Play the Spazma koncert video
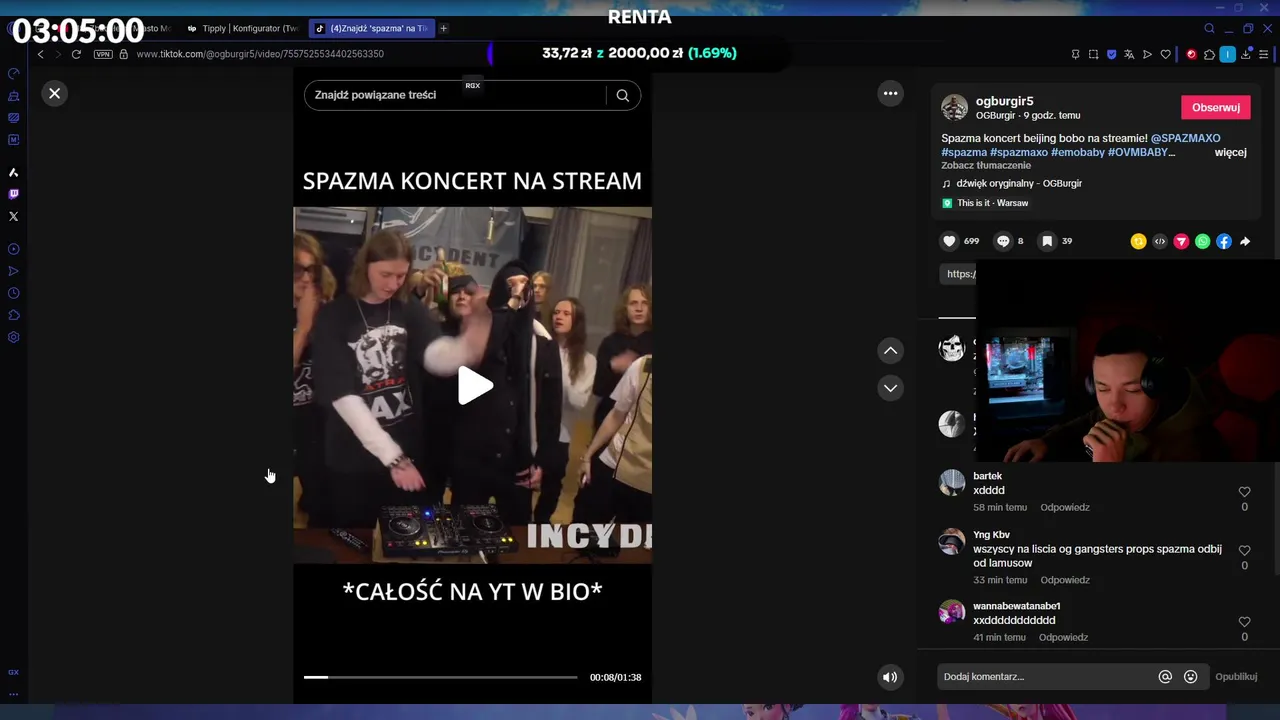 [x=473, y=386]
